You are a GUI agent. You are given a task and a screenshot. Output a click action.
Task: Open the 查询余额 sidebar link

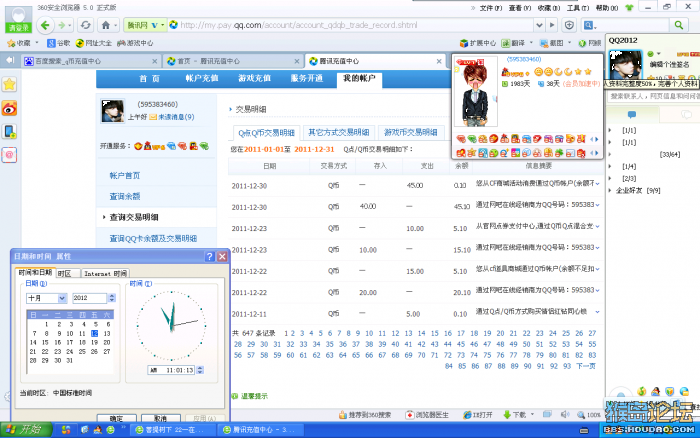click(125, 196)
